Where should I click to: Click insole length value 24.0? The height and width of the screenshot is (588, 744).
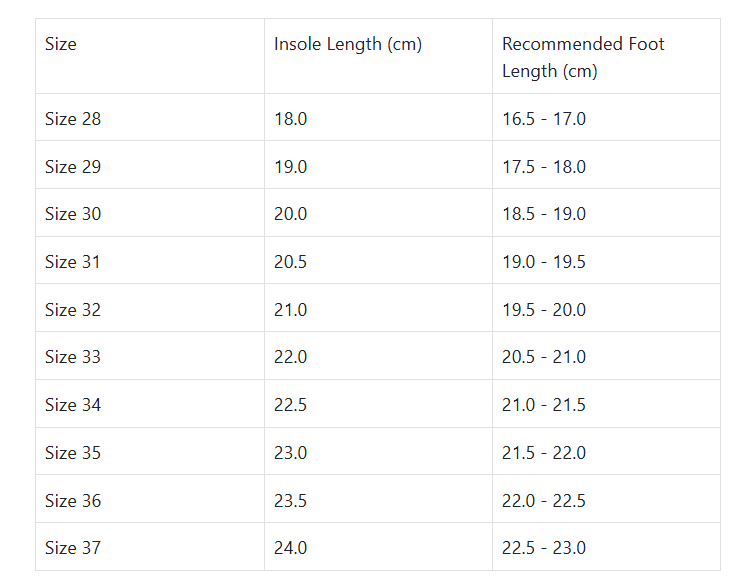[291, 548]
